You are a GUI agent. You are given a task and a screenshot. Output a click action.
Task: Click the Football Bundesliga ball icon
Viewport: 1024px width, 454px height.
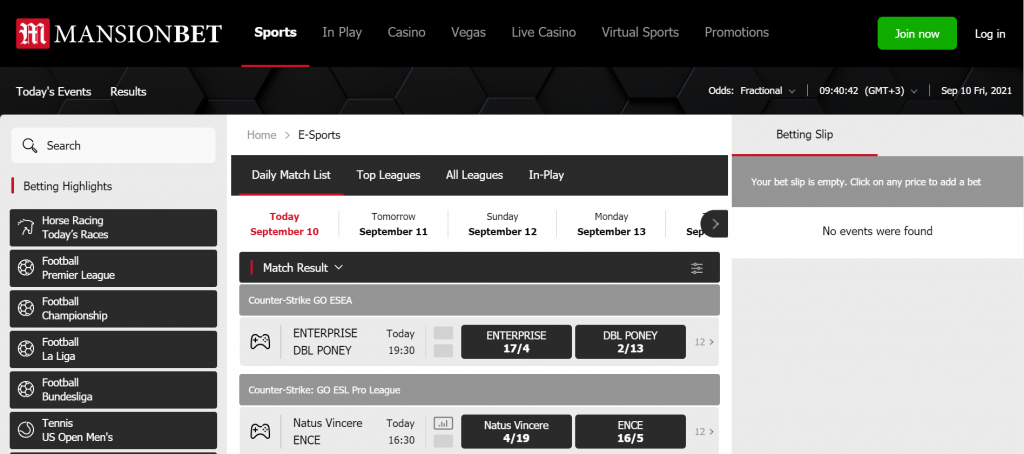click(26, 389)
